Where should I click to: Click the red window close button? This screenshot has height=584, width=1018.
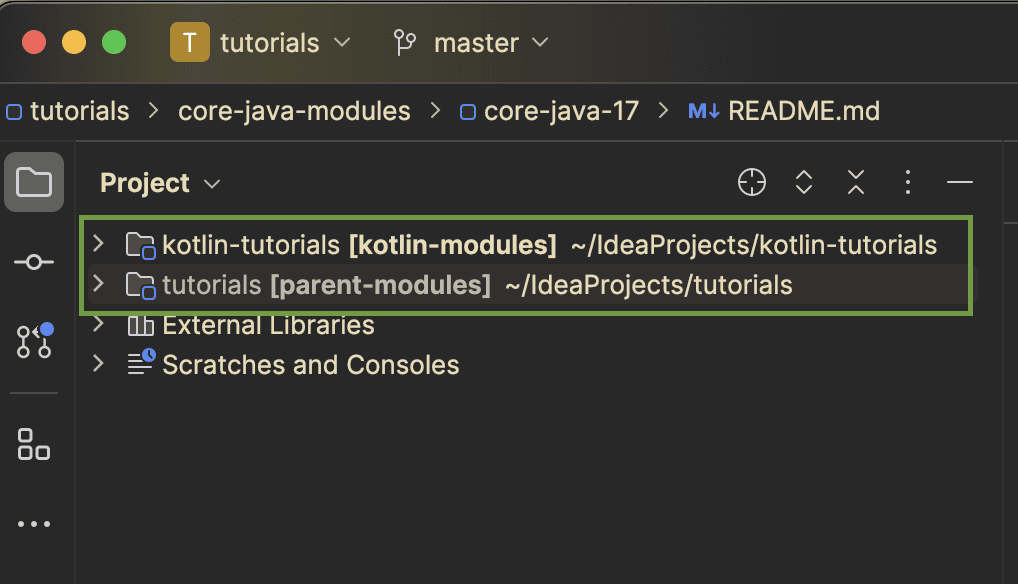(34, 43)
